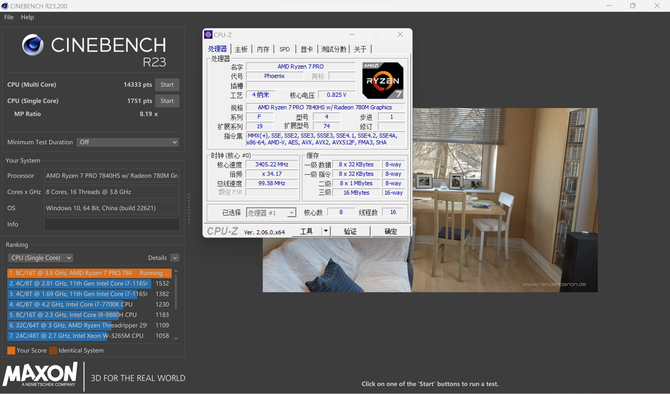670x394 pixels.
Task: Click the 0.825 V core voltage value
Action: [x=336, y=95]
